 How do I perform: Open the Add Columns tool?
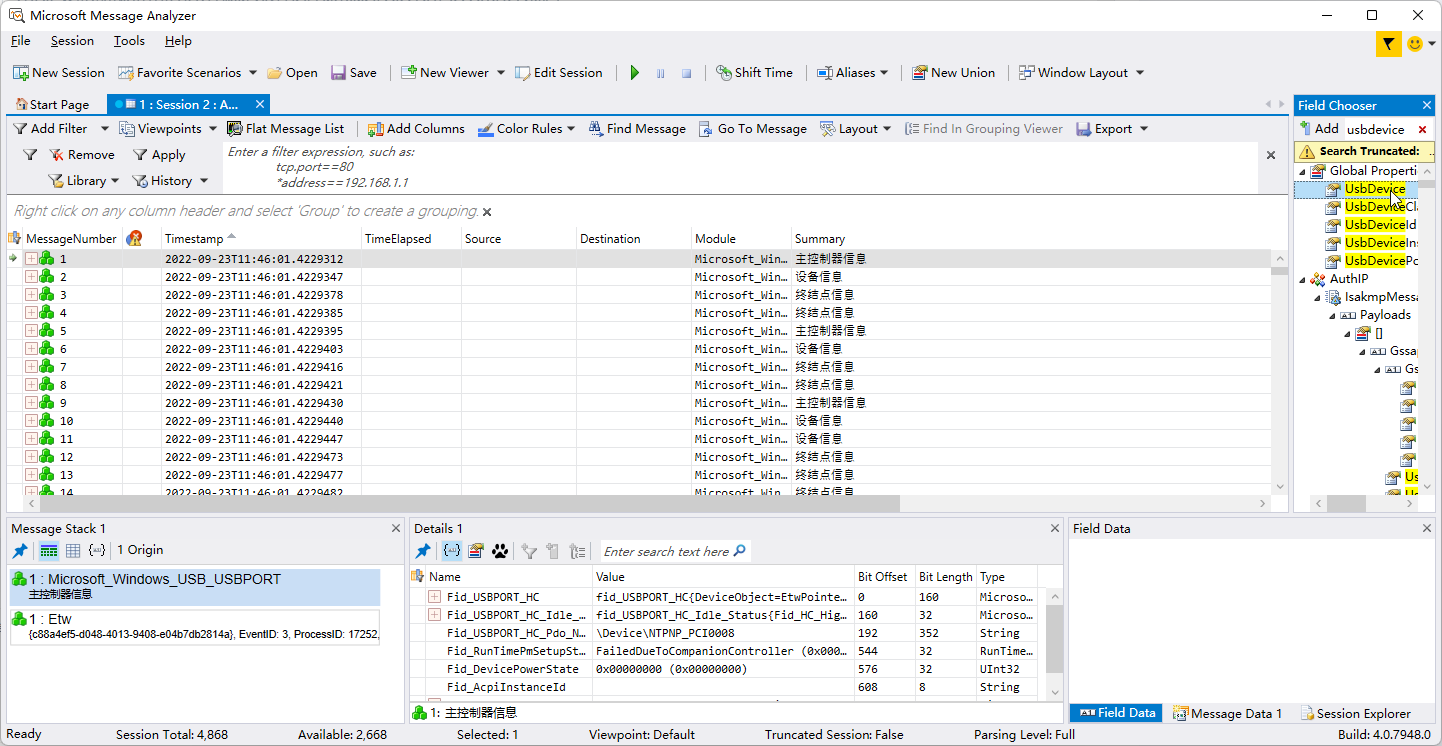(416, 129)
